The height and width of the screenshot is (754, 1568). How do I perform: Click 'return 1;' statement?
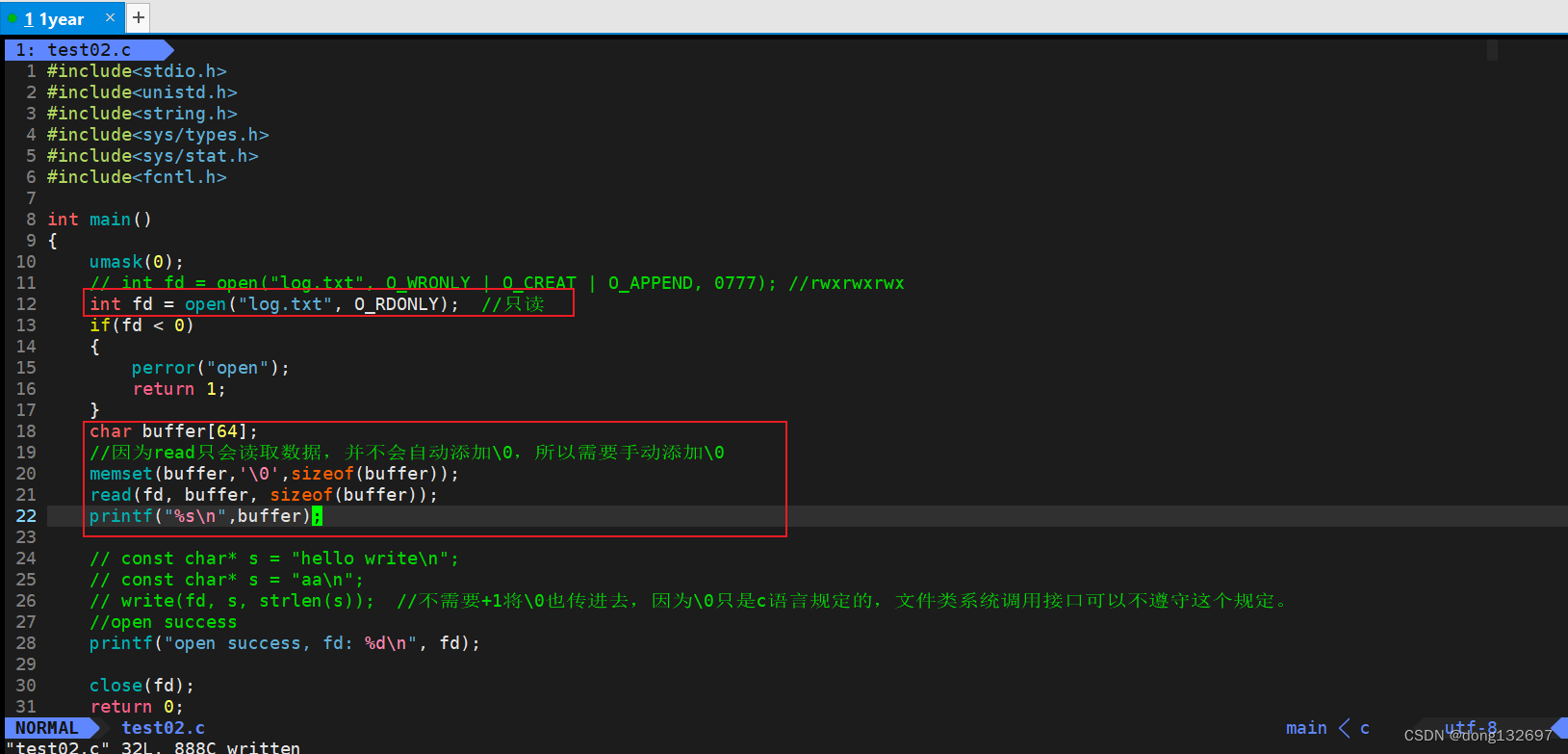point(179,389)
